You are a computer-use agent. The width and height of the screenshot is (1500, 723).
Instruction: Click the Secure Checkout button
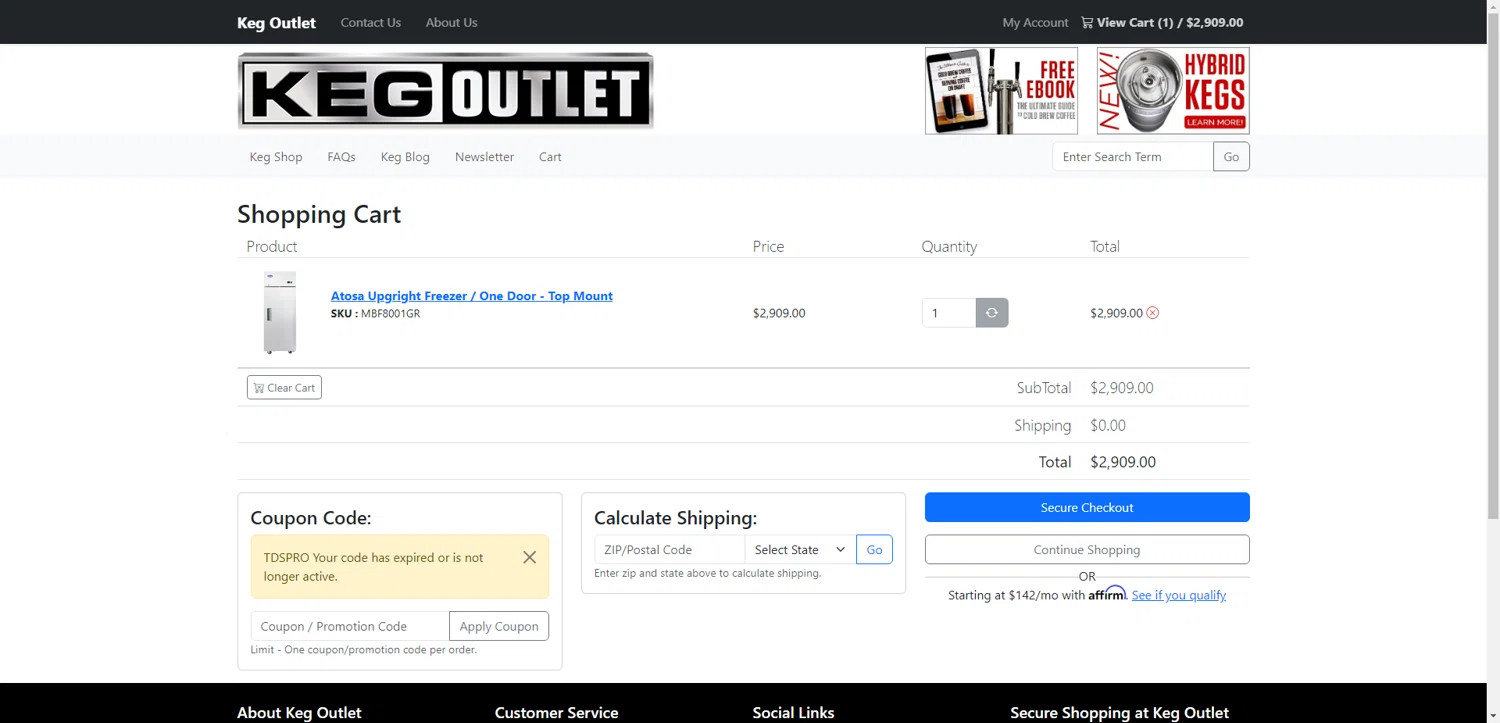point(1087,507)
